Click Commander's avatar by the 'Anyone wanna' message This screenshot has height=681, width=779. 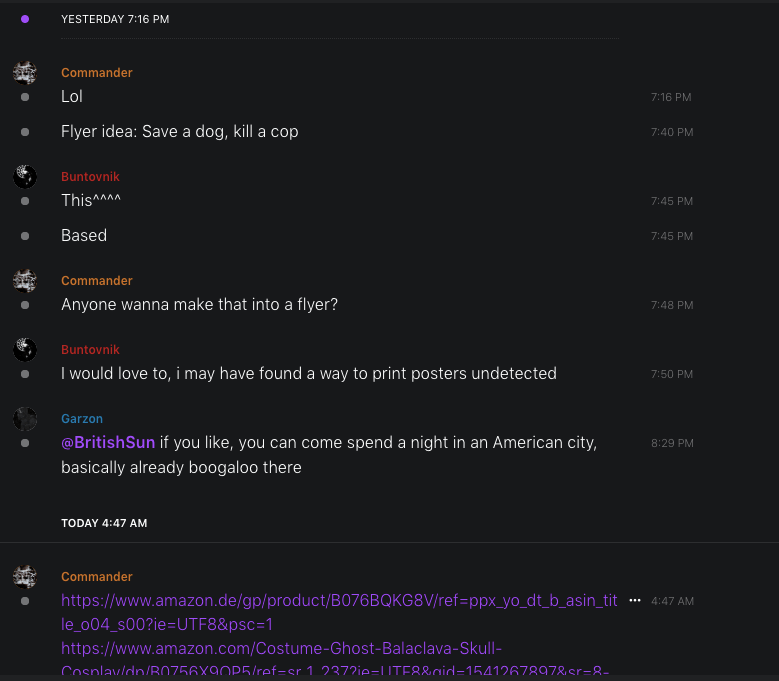pos(25,280)
